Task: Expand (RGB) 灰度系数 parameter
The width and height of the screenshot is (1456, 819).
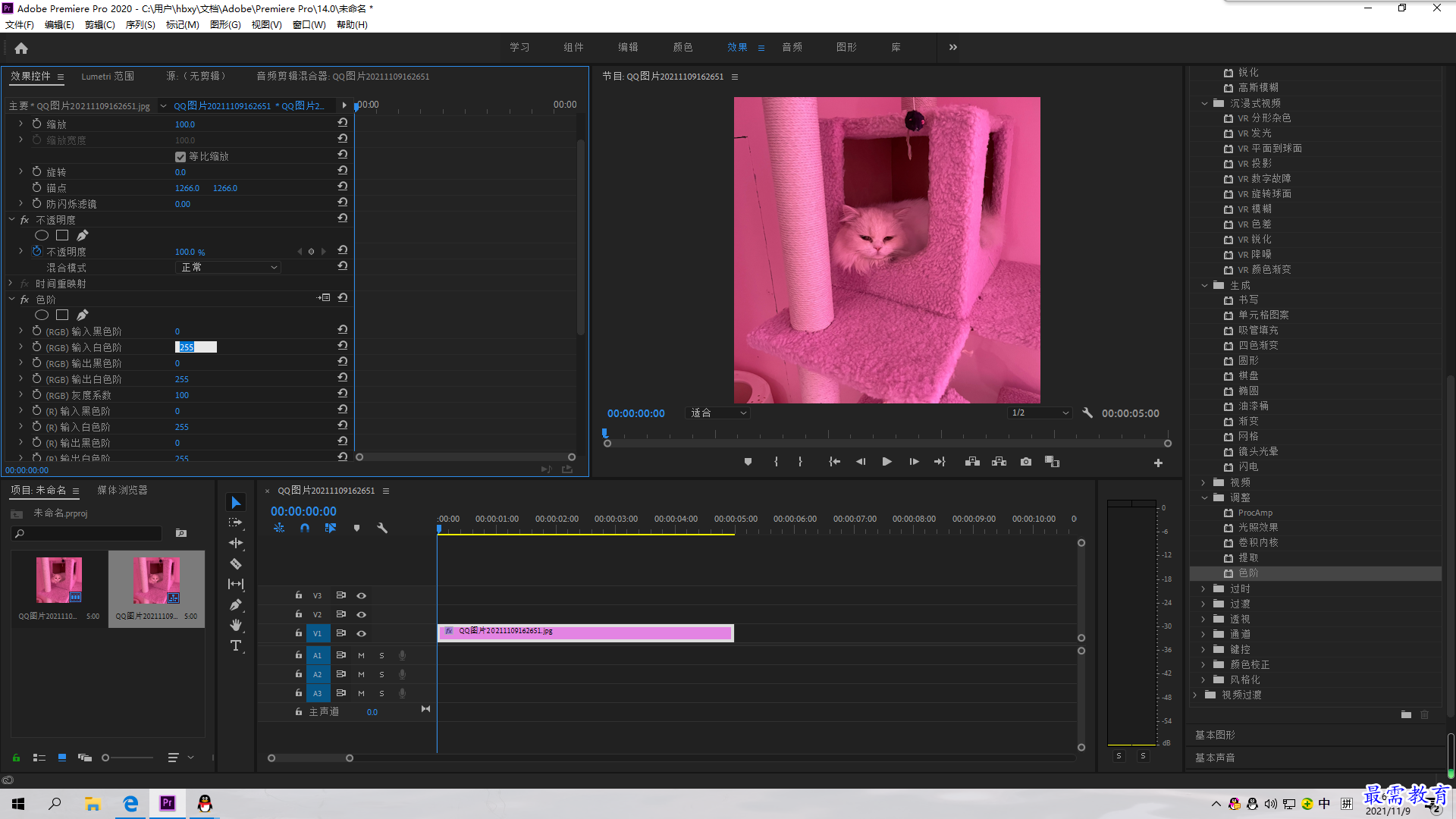Action: tap(20, 395)
